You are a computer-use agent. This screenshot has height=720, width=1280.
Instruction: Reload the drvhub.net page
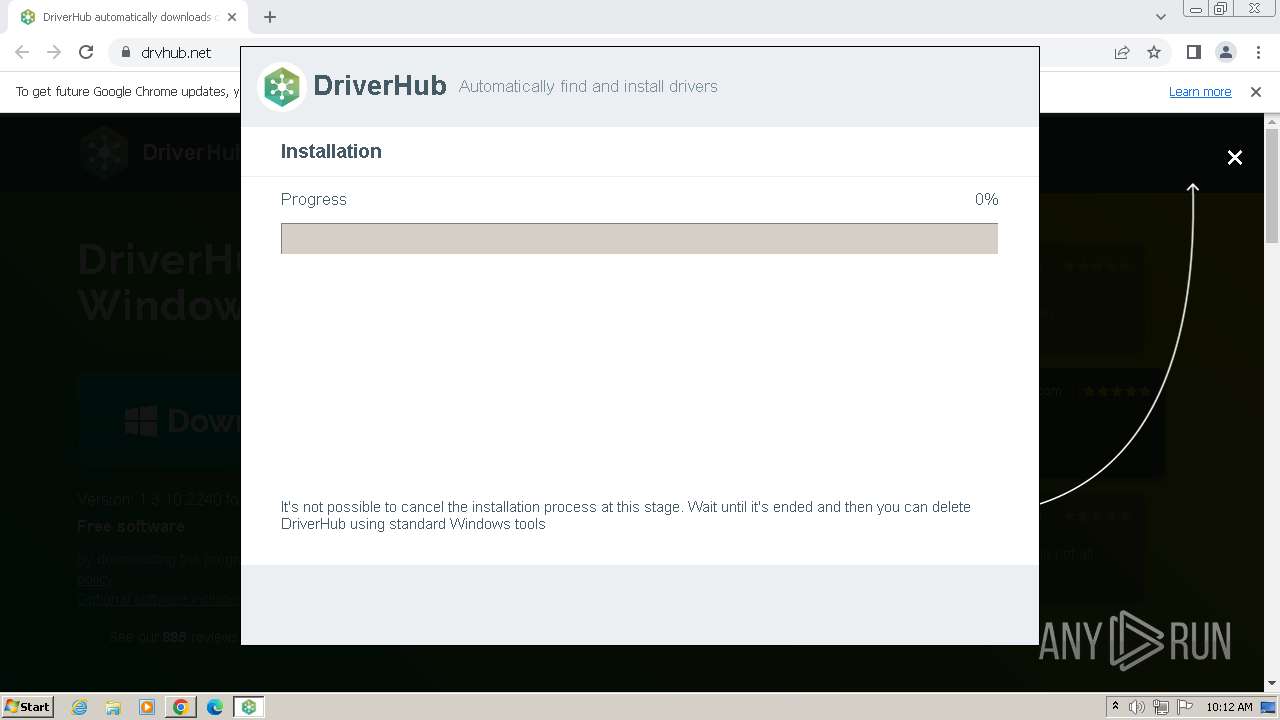[86, 52]
